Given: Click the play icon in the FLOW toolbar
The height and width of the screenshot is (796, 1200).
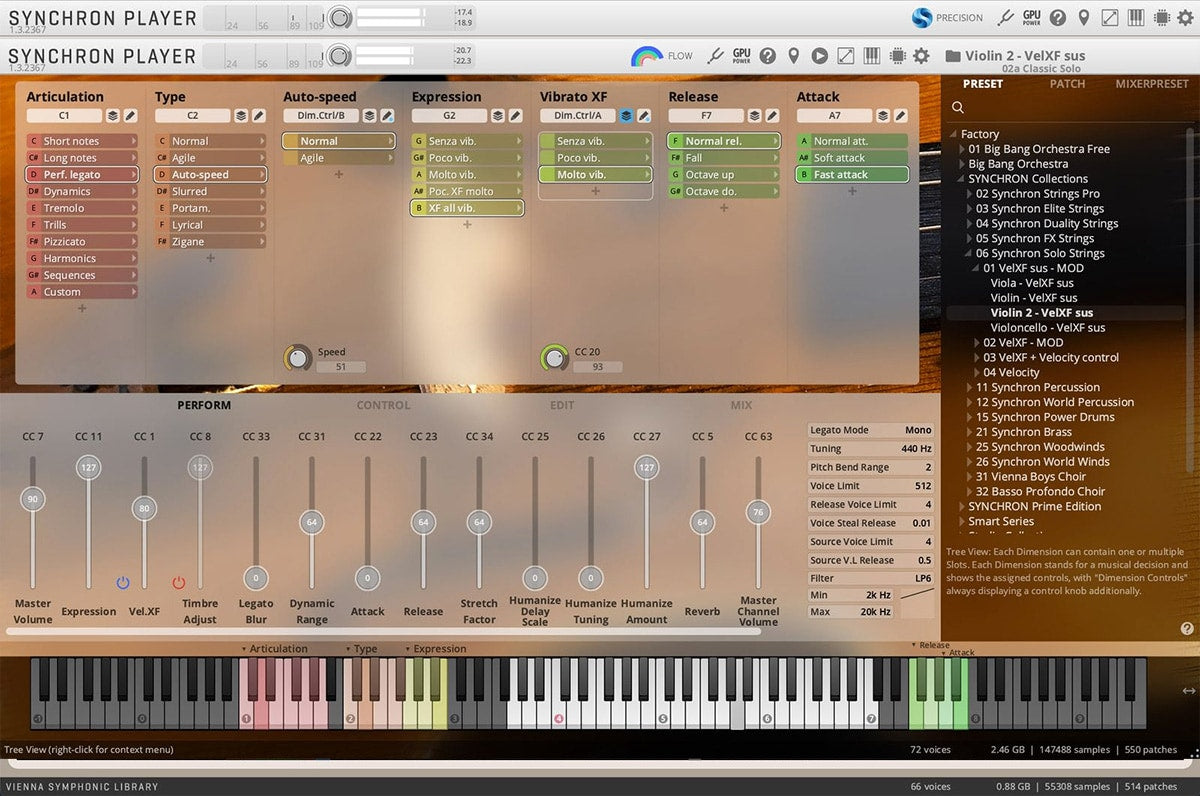Looking at the screenshot, I should click(x=820, y=56).
